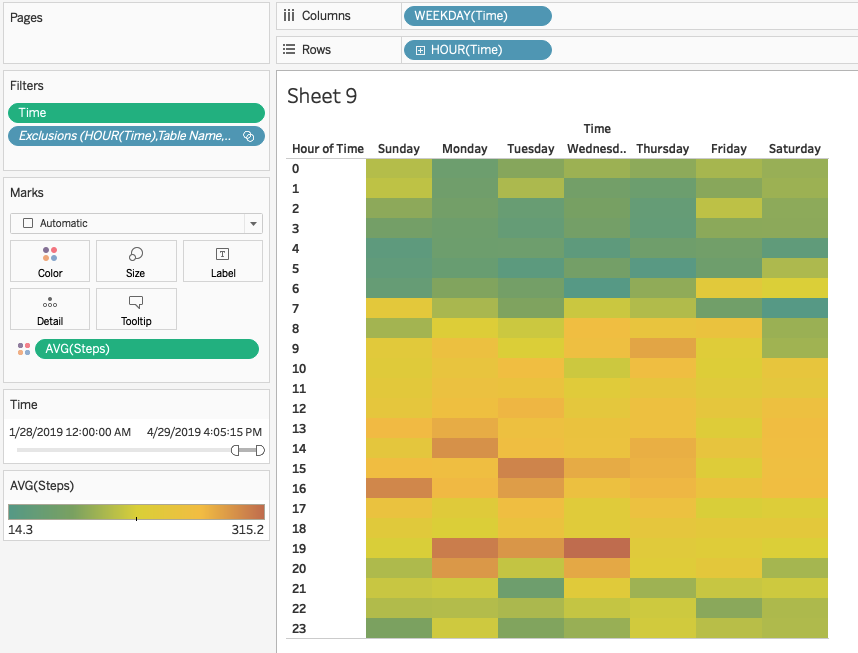This screenshot has height=653, width=858.
Task: Select the Saturday hour 7 heatmap cell
Action: [x=795, y=308]
